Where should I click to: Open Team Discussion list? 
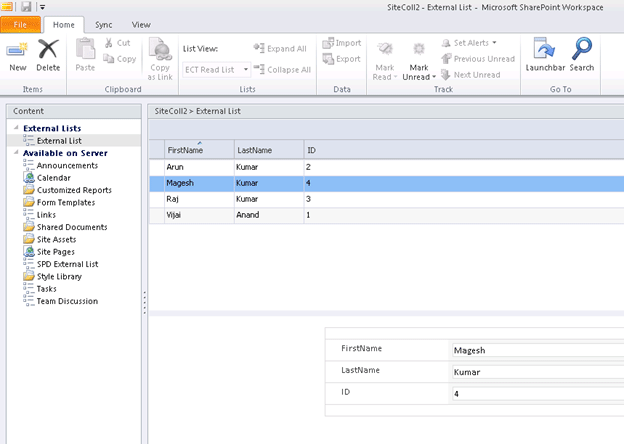pos(67,301)
